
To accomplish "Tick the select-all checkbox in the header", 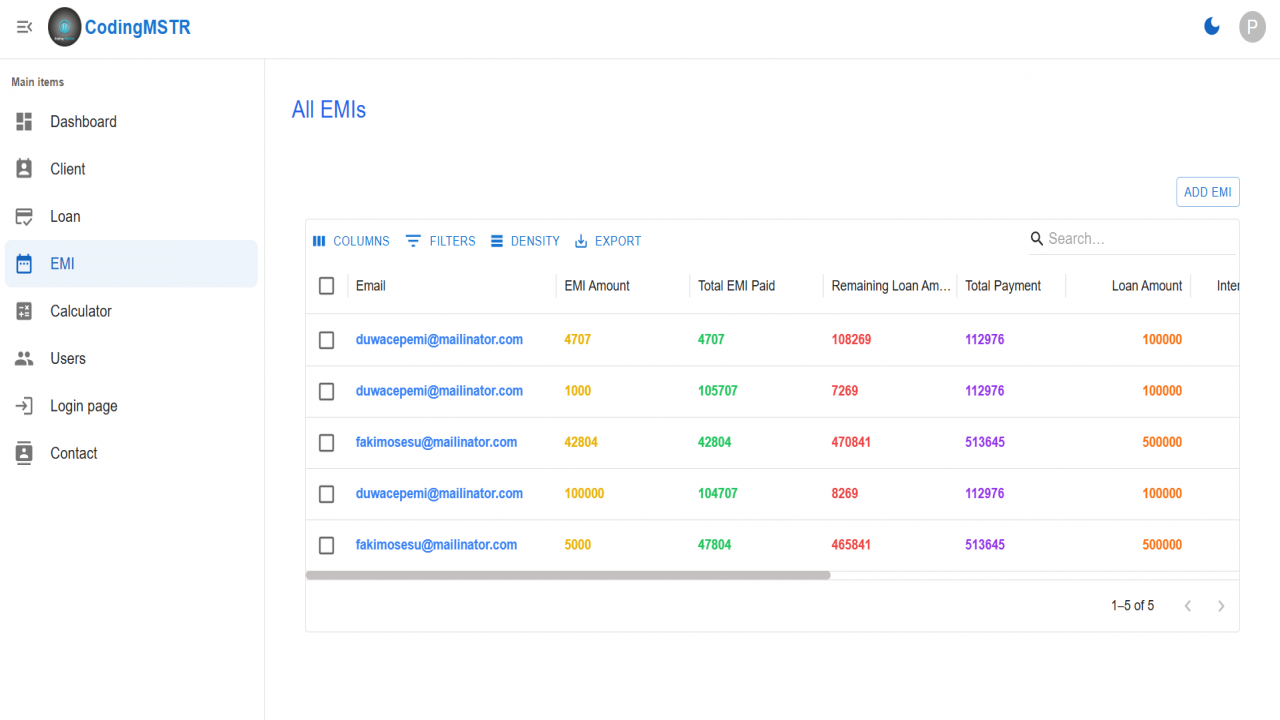I will click(x=326, y=286).
